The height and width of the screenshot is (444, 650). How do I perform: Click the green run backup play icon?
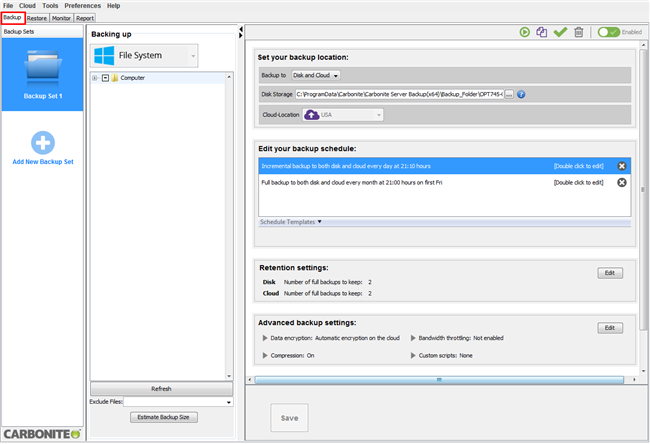525,32
